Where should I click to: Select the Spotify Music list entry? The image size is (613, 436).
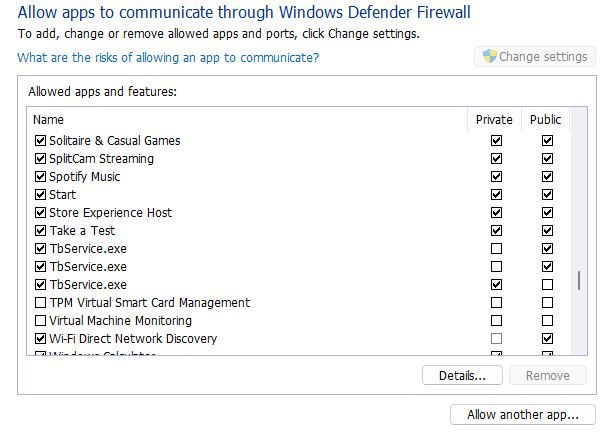tap(84, 177)
